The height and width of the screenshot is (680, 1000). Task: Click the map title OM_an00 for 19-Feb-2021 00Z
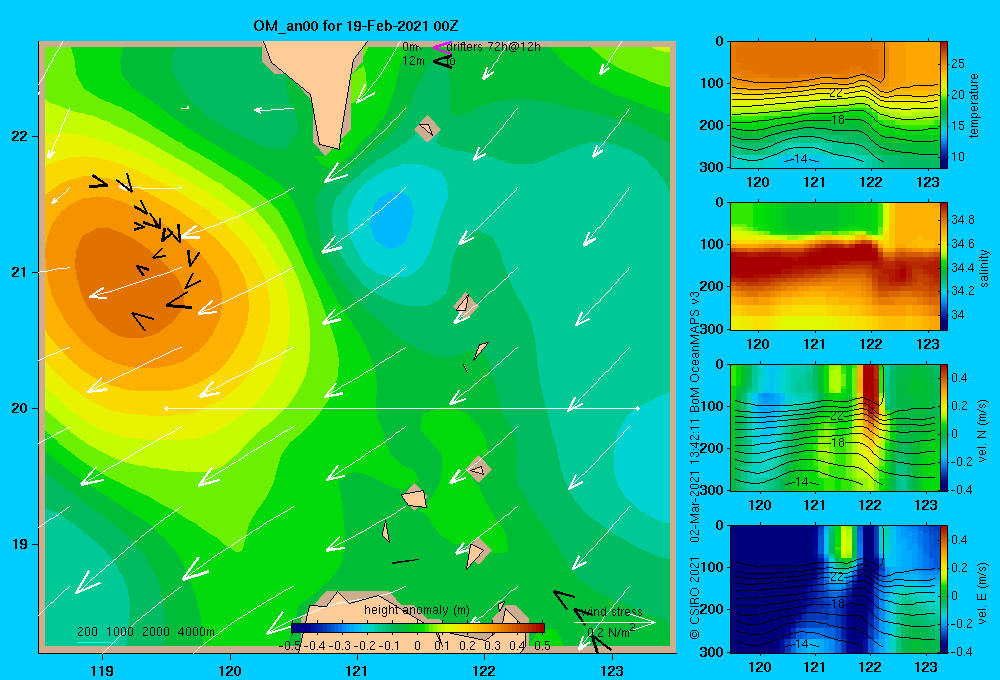tap(356, 26)
